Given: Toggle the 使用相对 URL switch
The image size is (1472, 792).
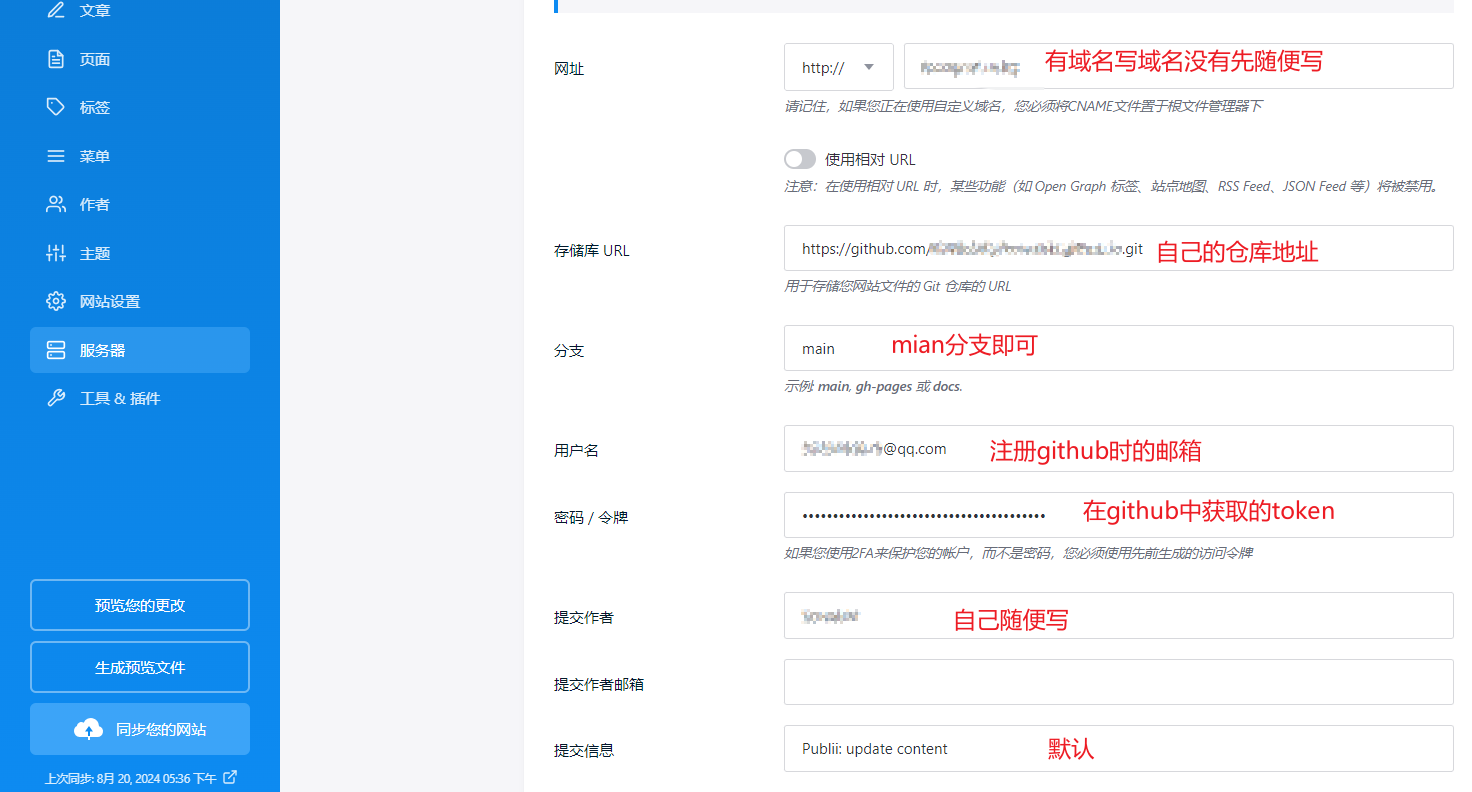Looking at the screenshot, I should [800, 159].
